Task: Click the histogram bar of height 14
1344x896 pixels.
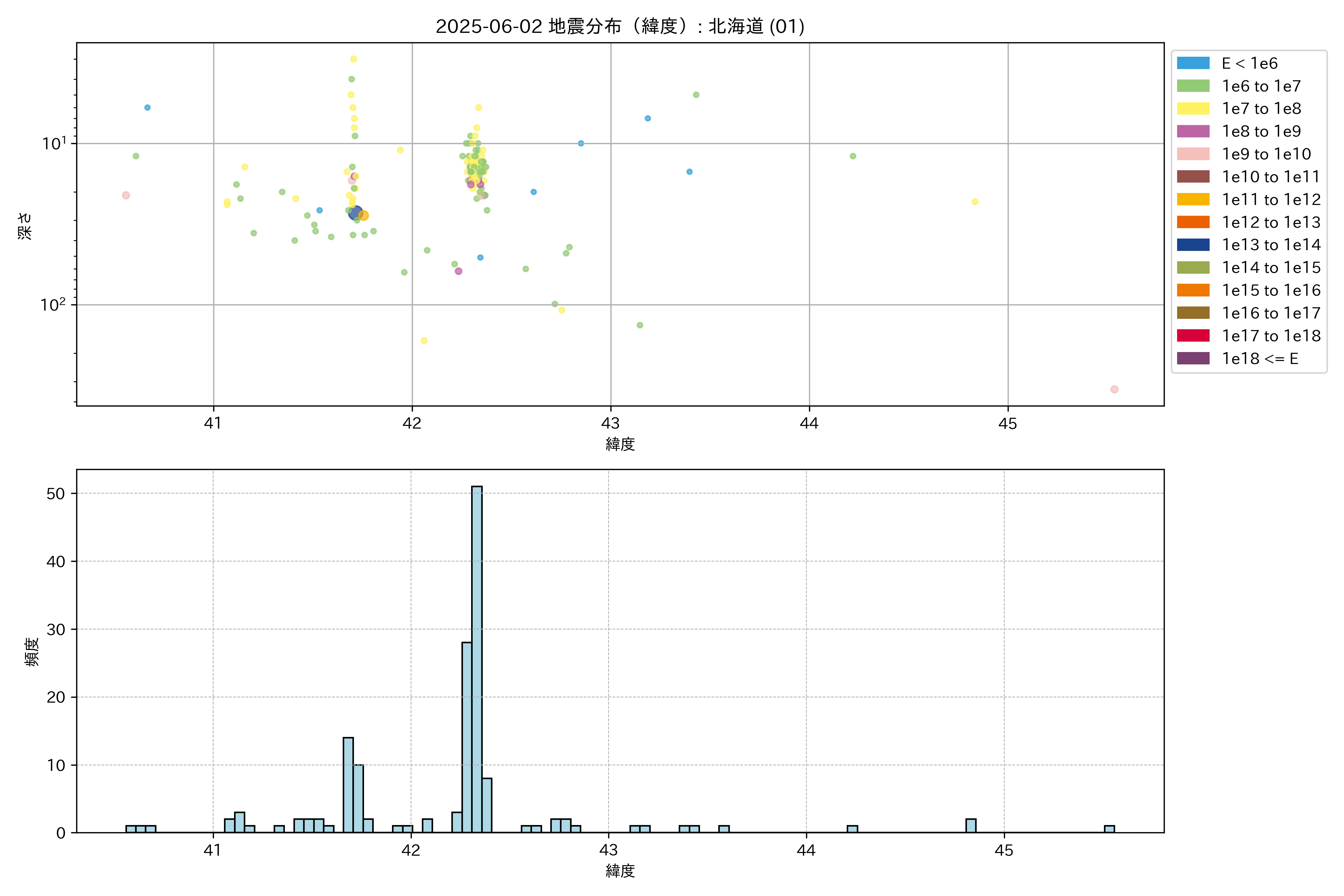Action: tap(348, 785)
